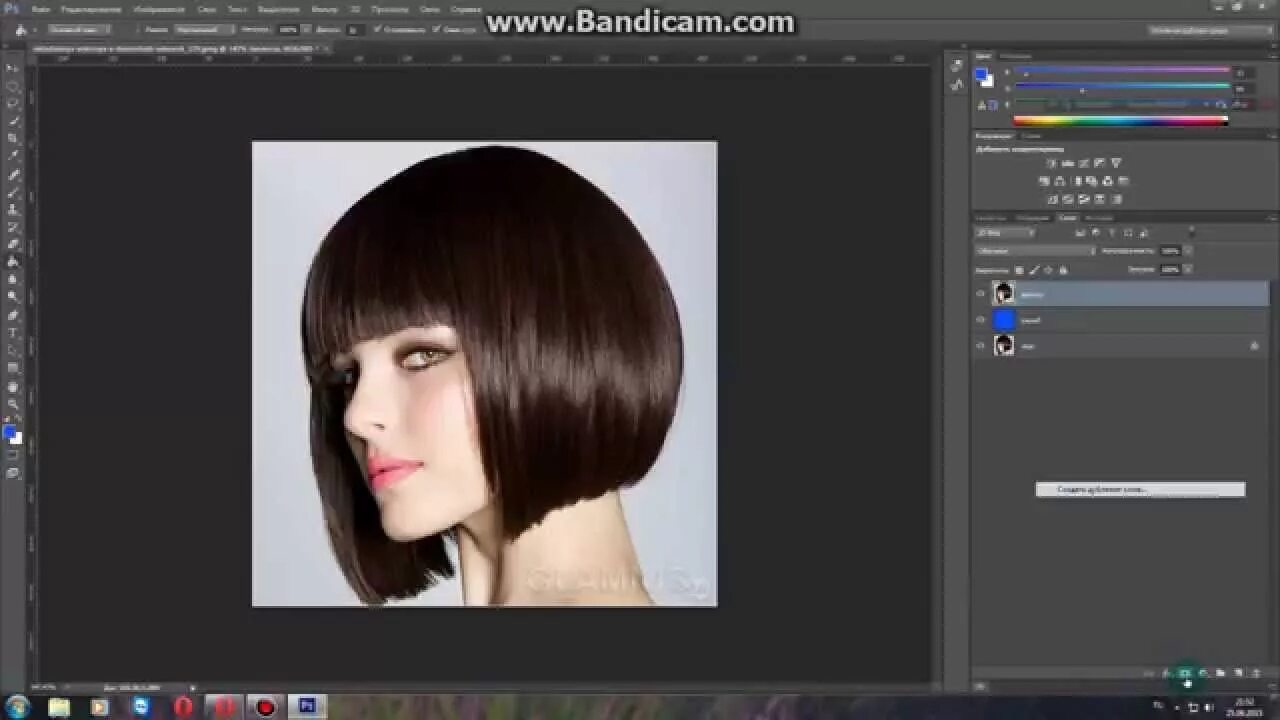Add a Hue/Saturation adjustment layer
The width and height of the screenshot is (1280, 720).
coord(1044,181)
